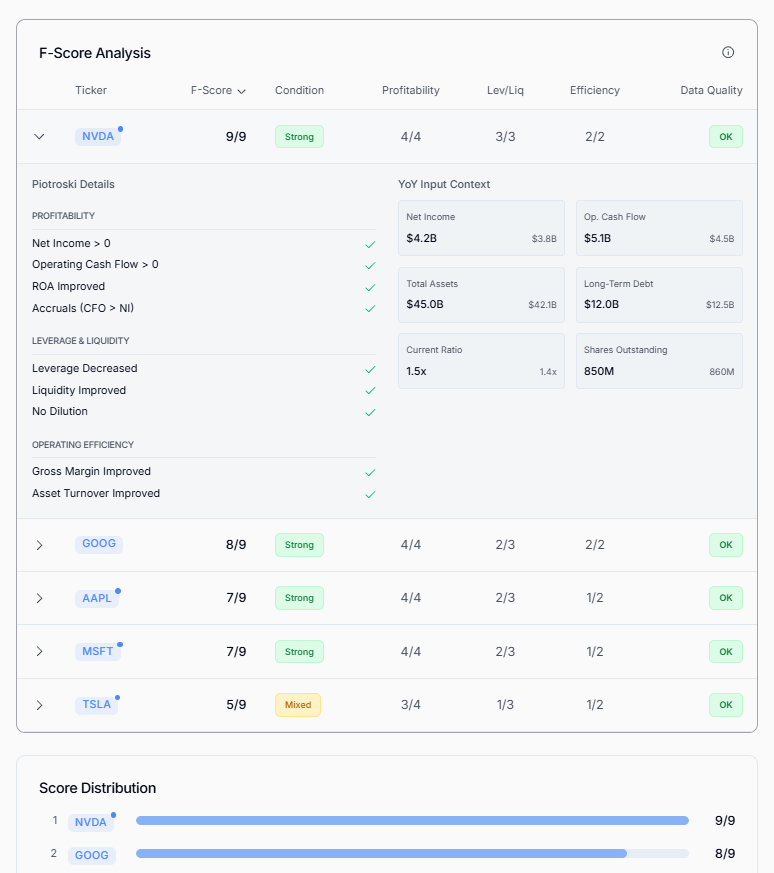Open the AAPL ticker tag
The height and width of the screenshot is (873, 774).
[97, 598]
